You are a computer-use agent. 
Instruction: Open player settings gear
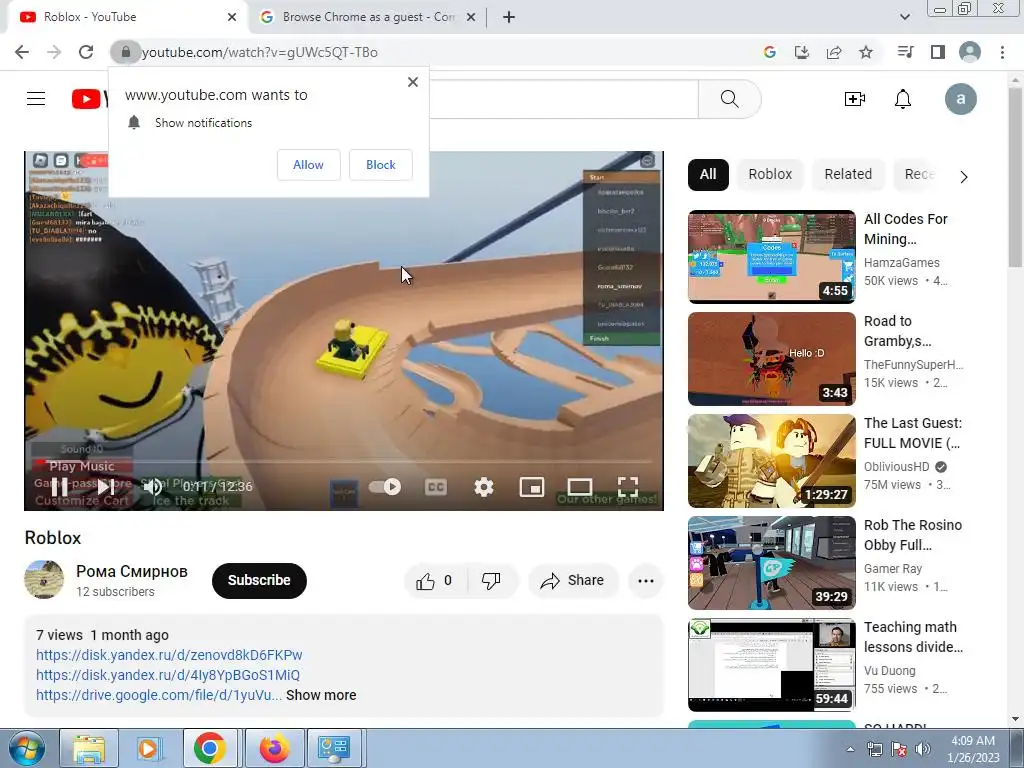pyautogui.click(x=483, y=487)
